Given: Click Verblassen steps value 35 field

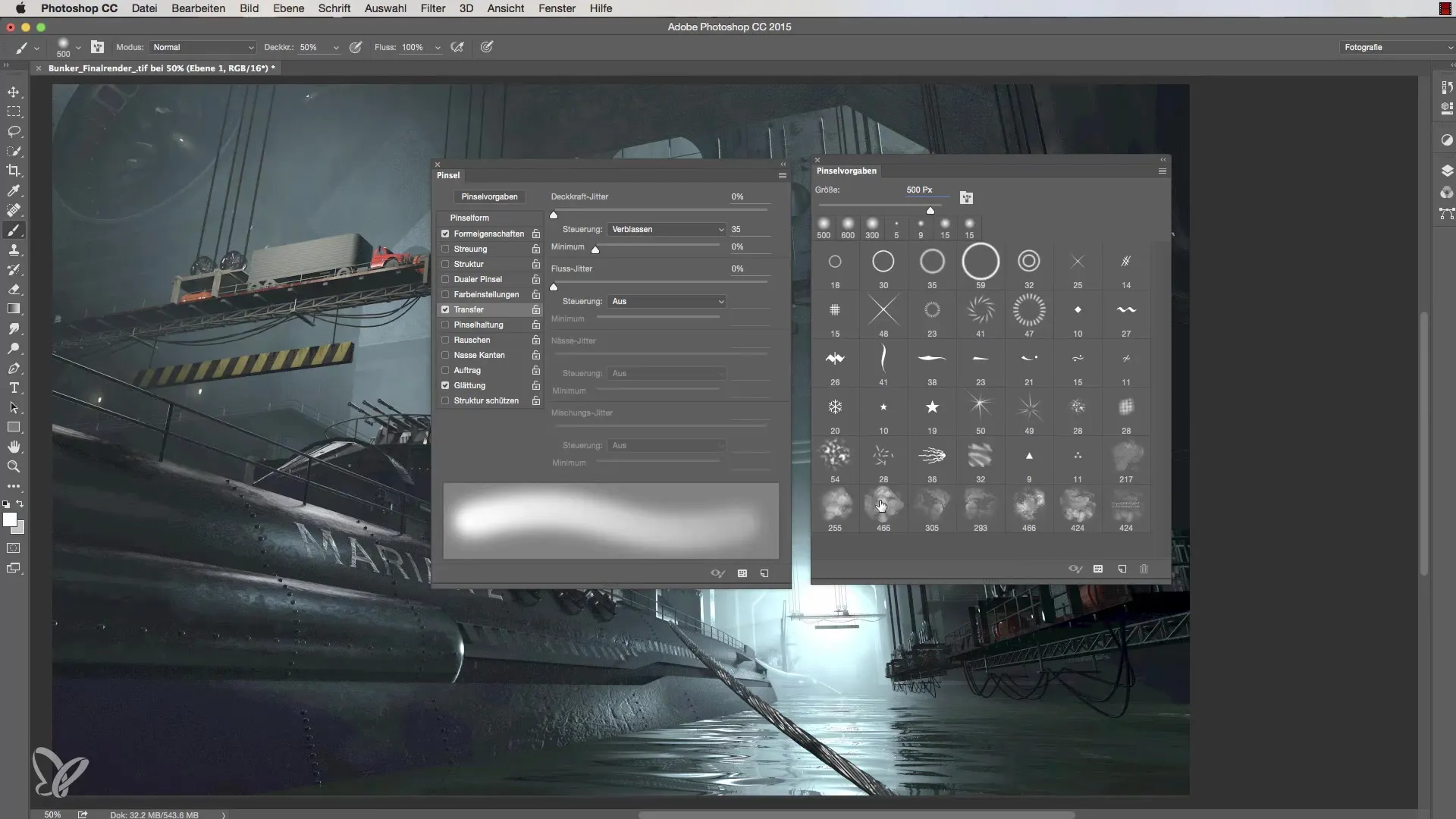Looking at the screenshot, I should coord(749,229).
